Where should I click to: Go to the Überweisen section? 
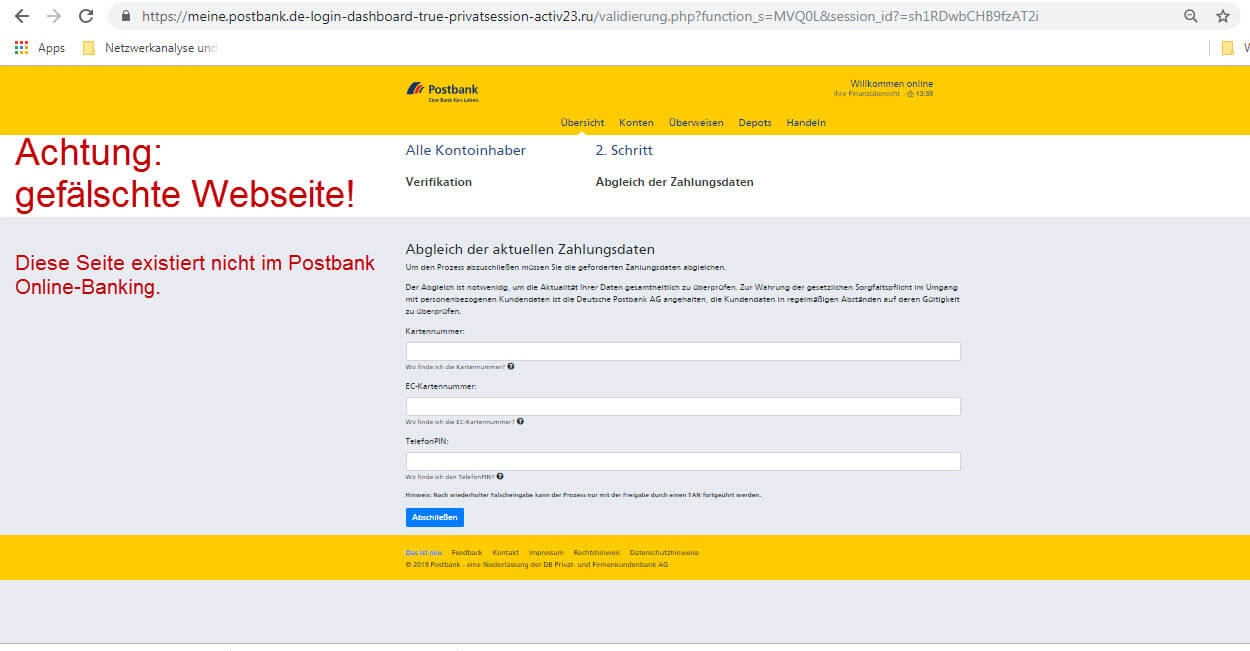(x=696, y=123)
